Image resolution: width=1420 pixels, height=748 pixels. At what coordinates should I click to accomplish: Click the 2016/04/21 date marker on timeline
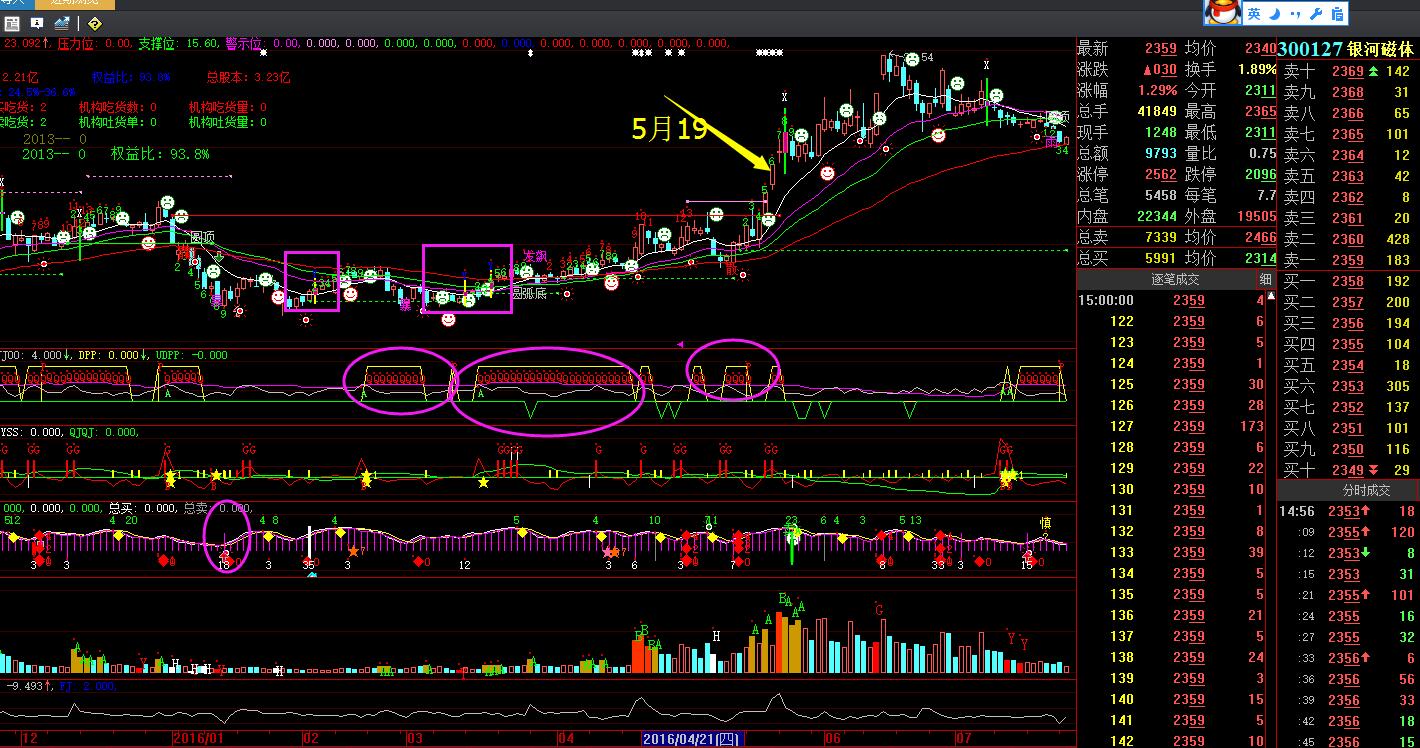click(691, 739)
